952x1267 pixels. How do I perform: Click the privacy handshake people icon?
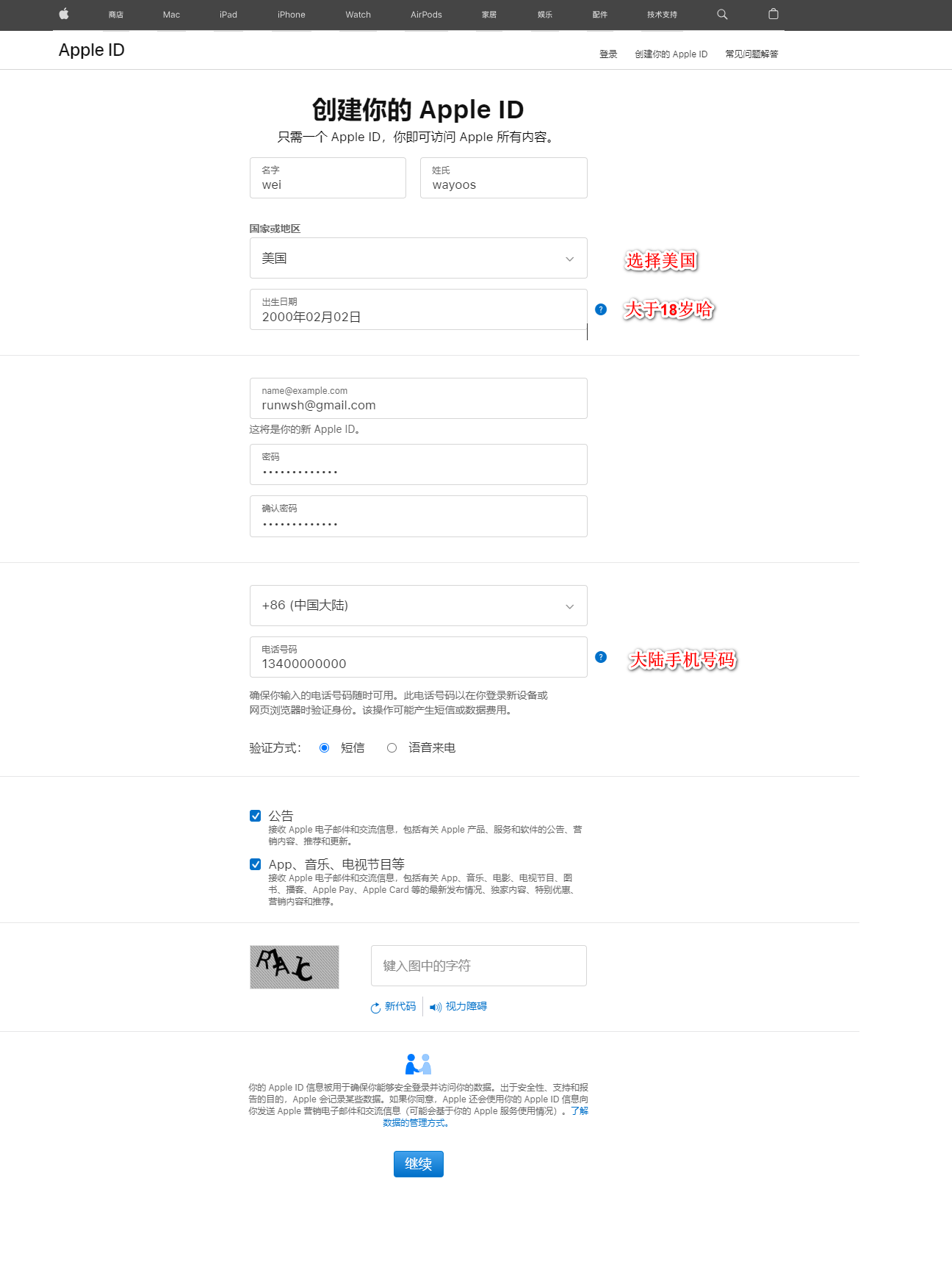(419, 1063)
